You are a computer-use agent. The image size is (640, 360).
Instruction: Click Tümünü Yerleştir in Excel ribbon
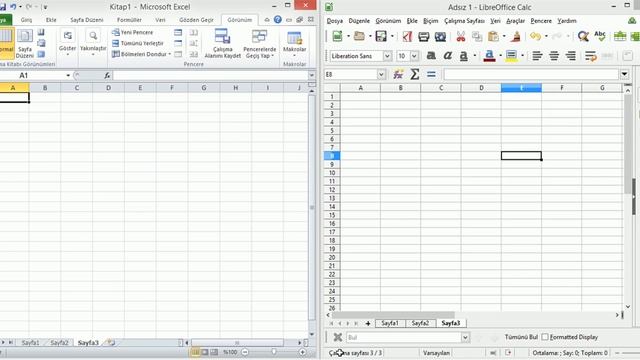pyautogui.click(x=138, y=43)
